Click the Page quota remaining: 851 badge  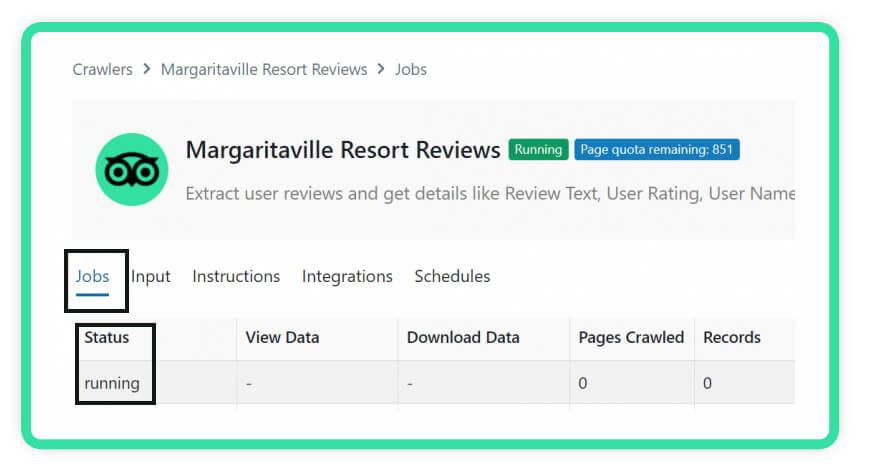pos(657,149)
